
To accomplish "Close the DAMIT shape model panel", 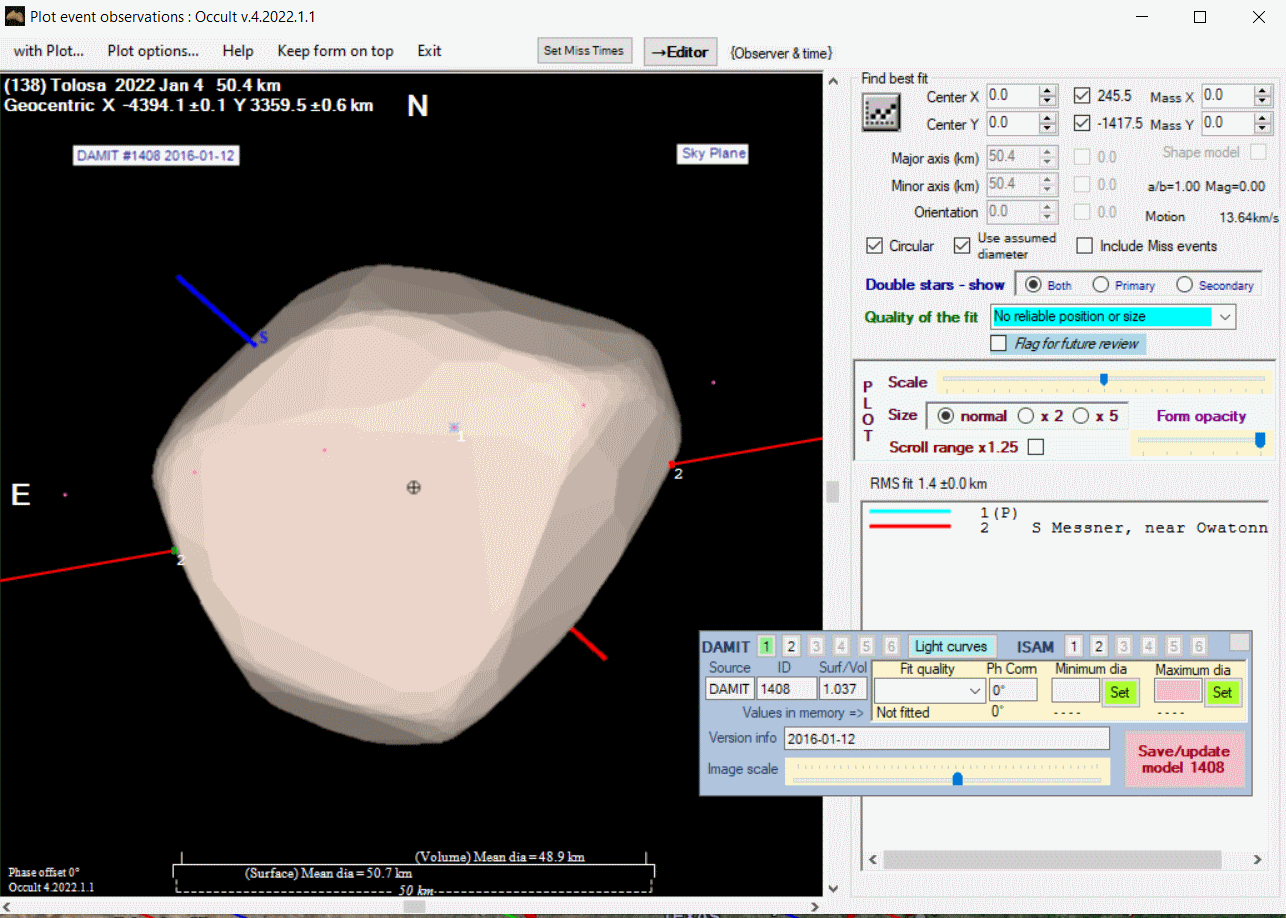I will 1239,643.
